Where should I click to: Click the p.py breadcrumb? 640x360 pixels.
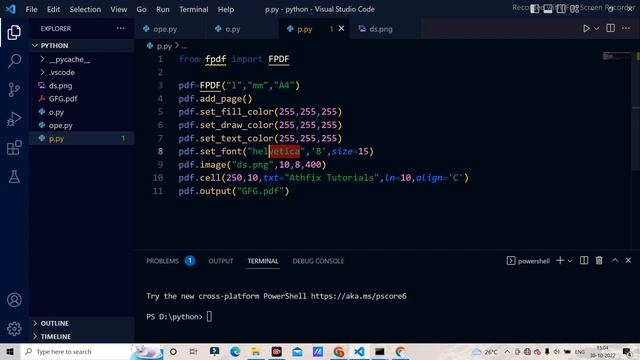pos(160,46)
